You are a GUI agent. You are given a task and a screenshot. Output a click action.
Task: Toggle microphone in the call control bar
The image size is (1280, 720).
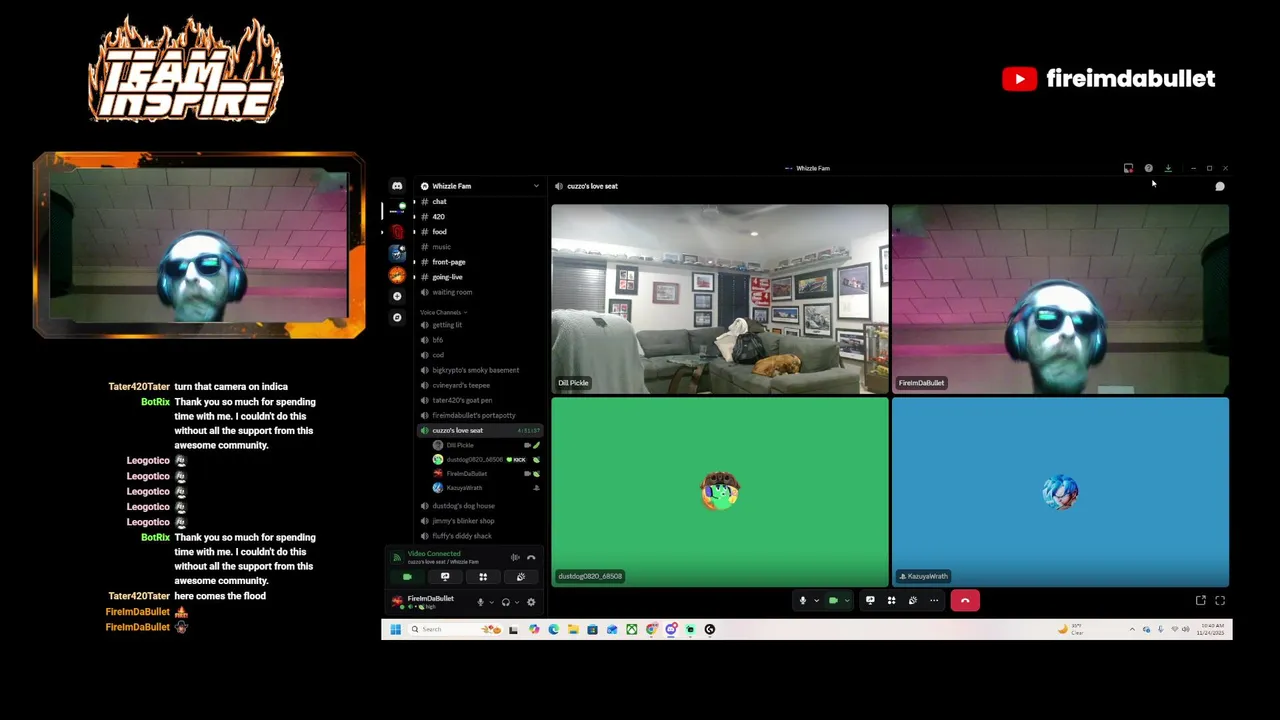[803, 600]
